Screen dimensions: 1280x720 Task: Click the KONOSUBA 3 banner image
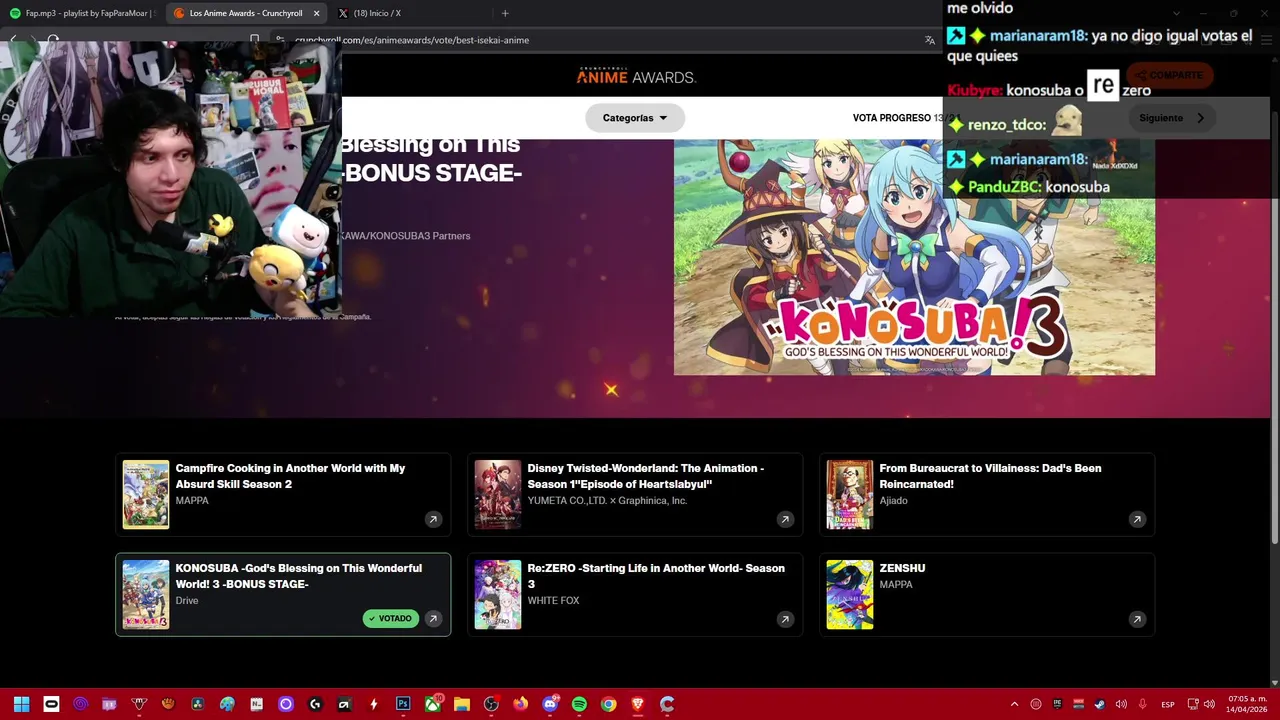tap(914, 257)
